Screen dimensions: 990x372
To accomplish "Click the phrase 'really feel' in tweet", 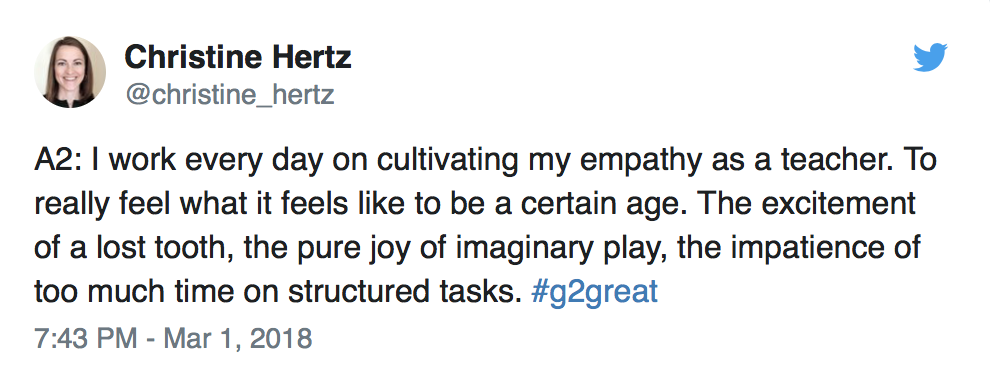I will 97,206.
